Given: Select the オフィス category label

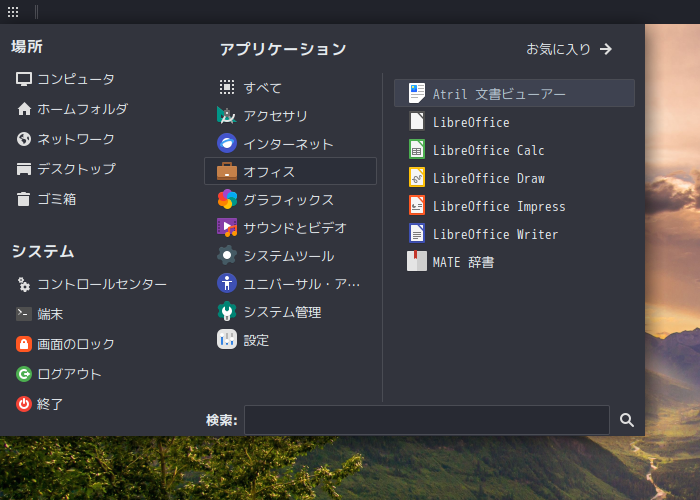Looking at the screenshot, I should [x=269, y=172].
